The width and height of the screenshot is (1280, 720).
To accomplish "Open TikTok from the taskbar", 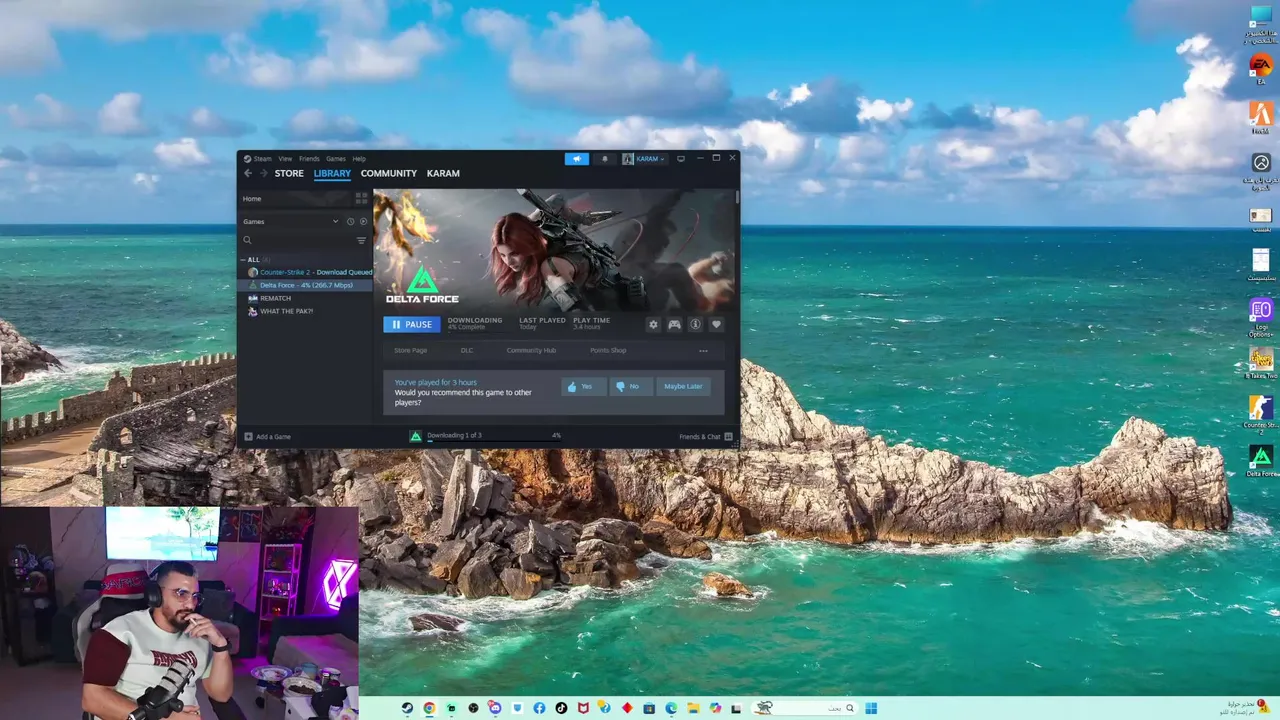I will pyautogui.click(x=561, y=708).
